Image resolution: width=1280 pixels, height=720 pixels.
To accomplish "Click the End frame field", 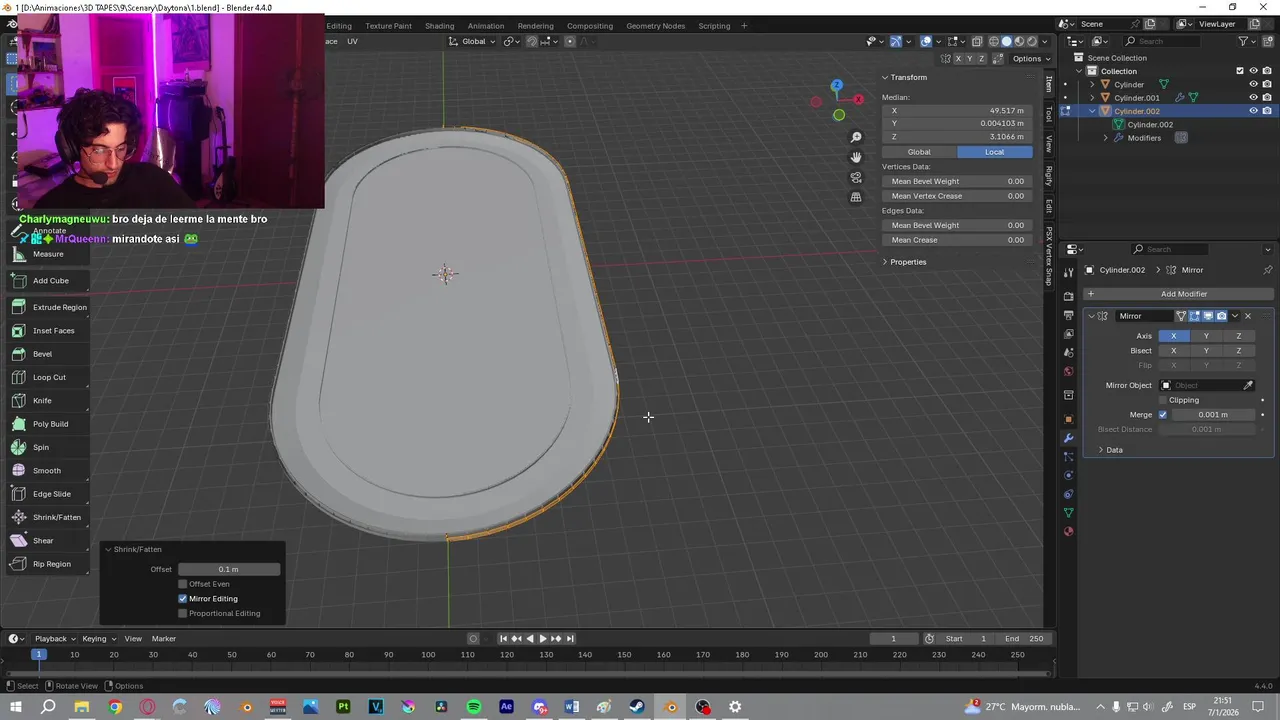I will (x=1025, y=639).
